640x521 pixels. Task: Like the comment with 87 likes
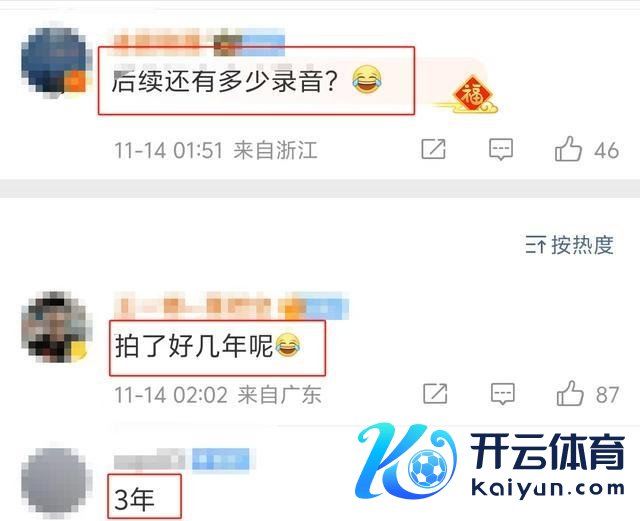point(570,394)
